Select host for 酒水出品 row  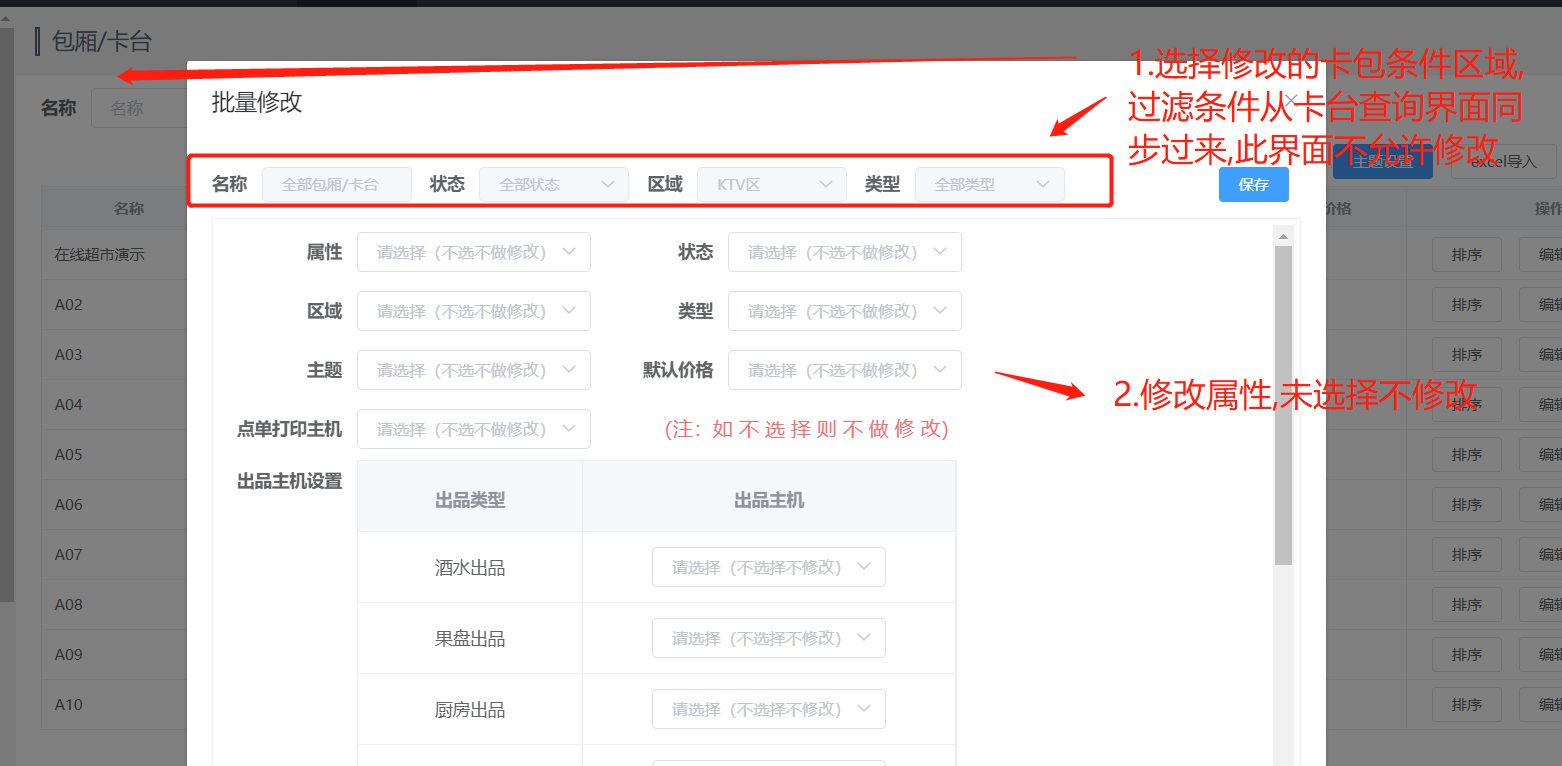[768, 567]
